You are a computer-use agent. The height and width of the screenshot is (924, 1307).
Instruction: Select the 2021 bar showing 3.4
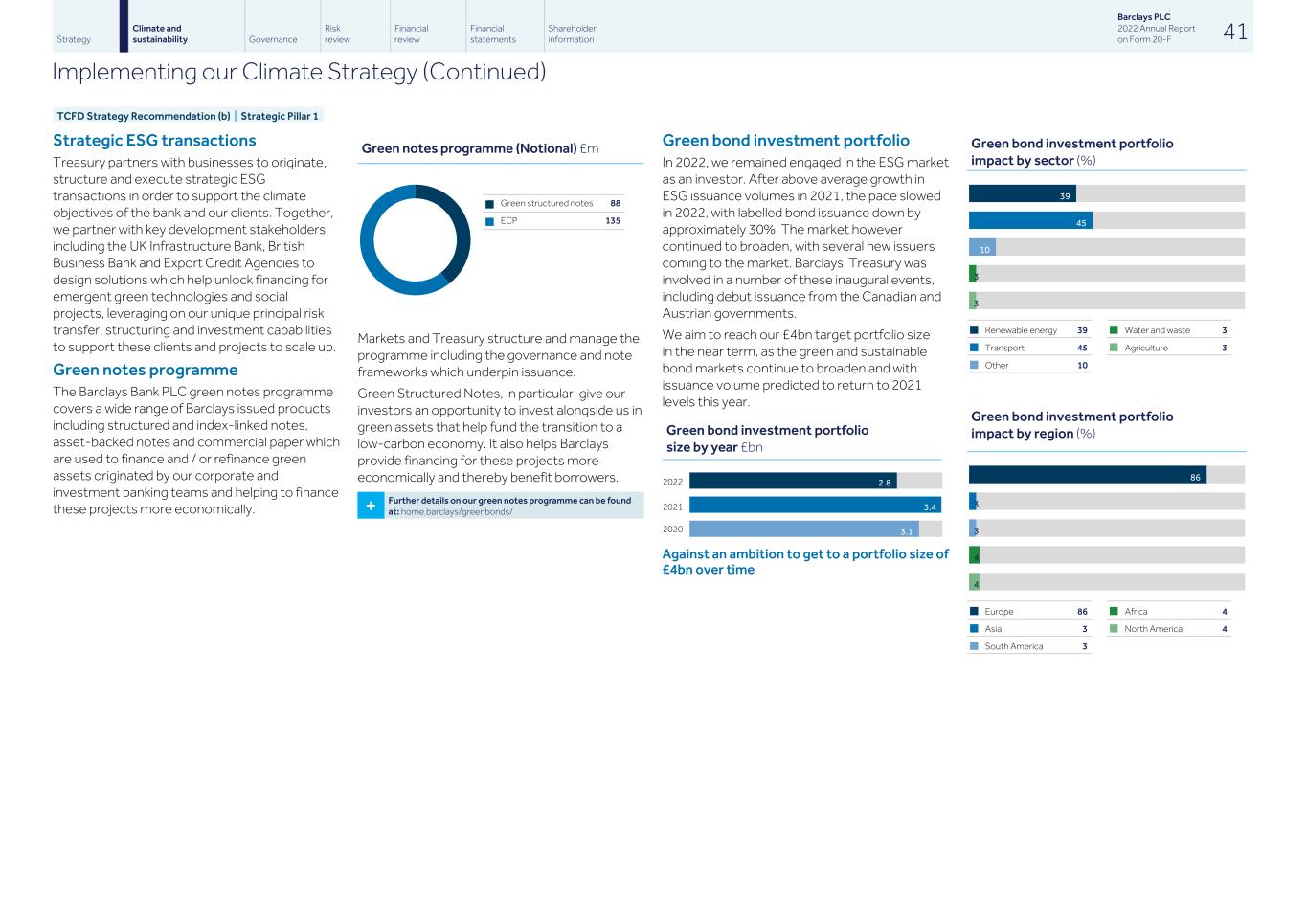(x=814, y=506)
